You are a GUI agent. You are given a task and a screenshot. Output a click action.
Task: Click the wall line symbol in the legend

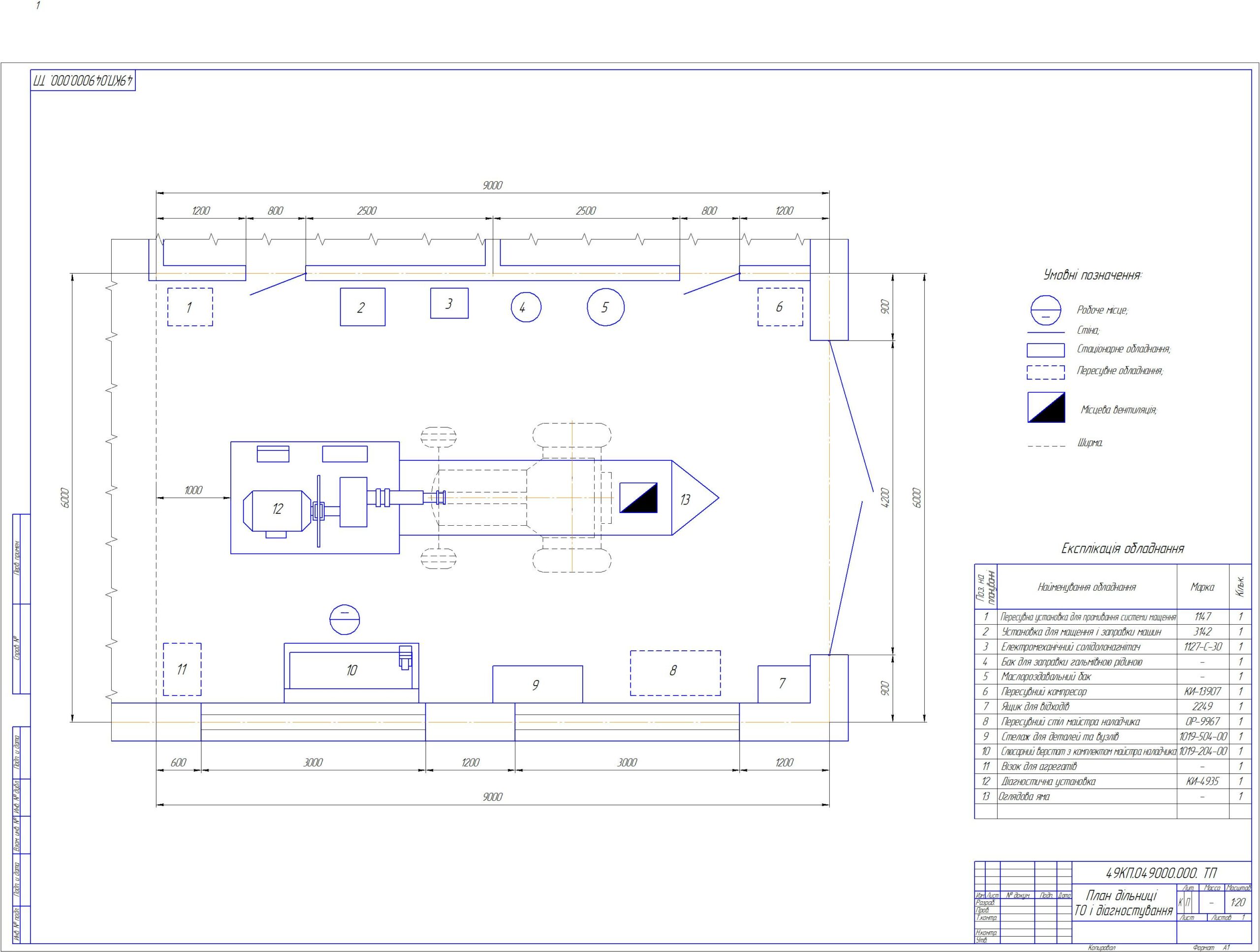point(1046,332)
